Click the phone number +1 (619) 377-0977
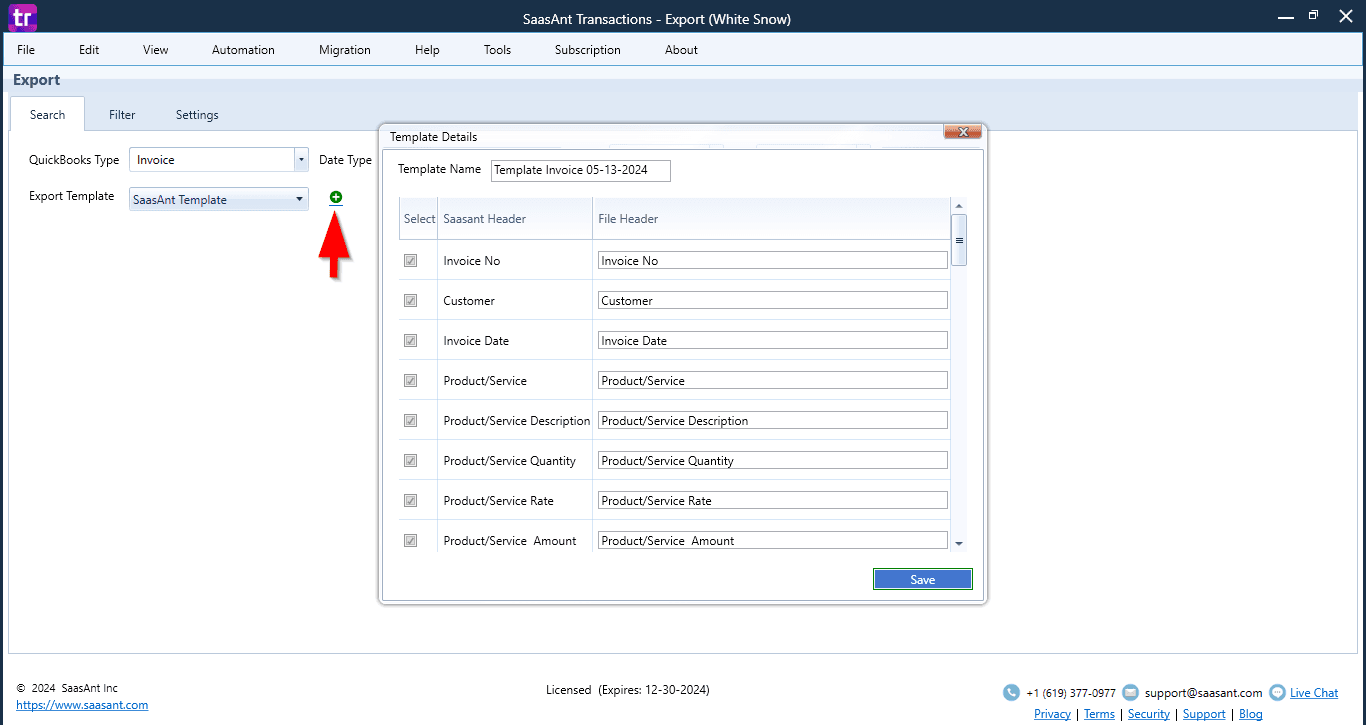Viewport: 1366px width, 725px height. (x=1071, y=692)
